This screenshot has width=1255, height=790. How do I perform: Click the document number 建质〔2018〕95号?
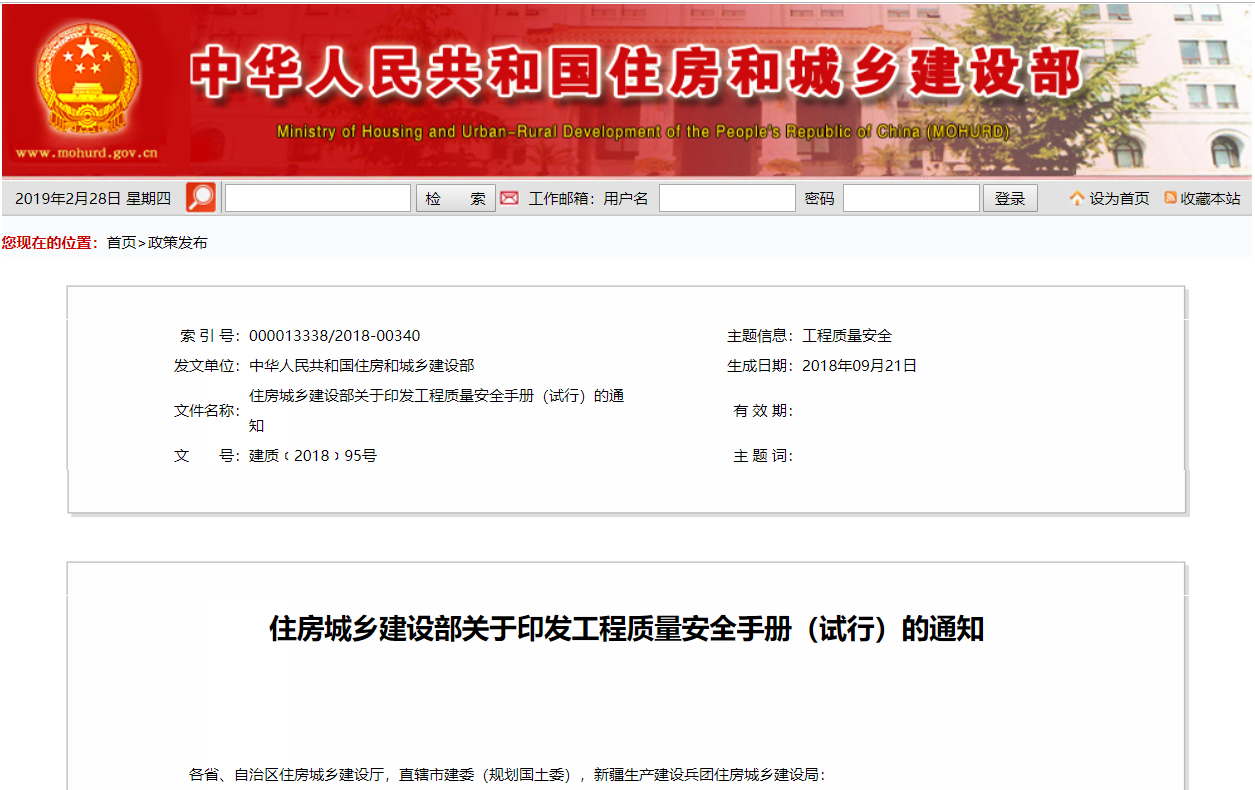pyautogui.click(x=312, y=456)
